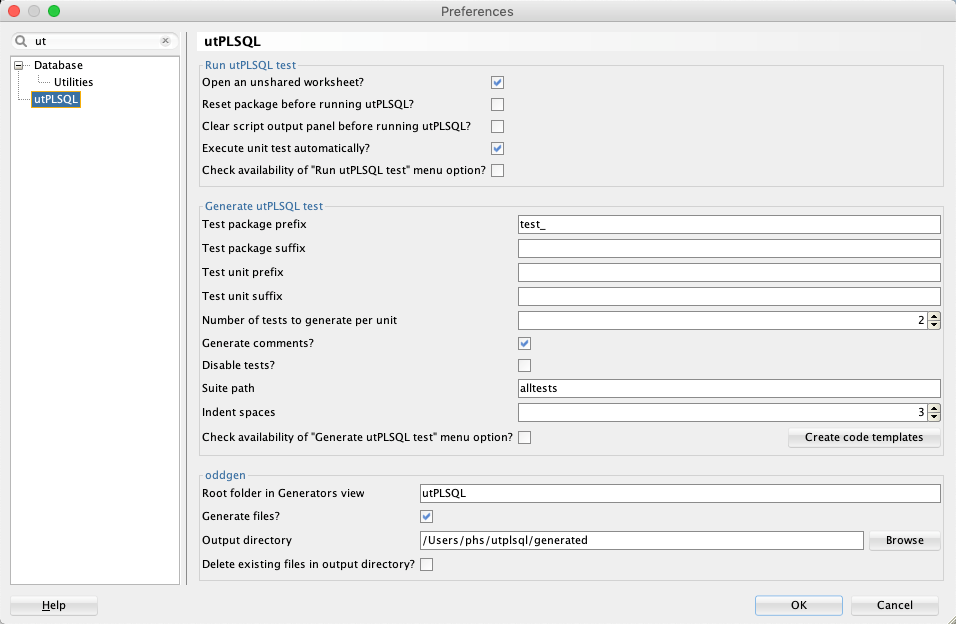Click the search magnifier icon

coord(21,41)
